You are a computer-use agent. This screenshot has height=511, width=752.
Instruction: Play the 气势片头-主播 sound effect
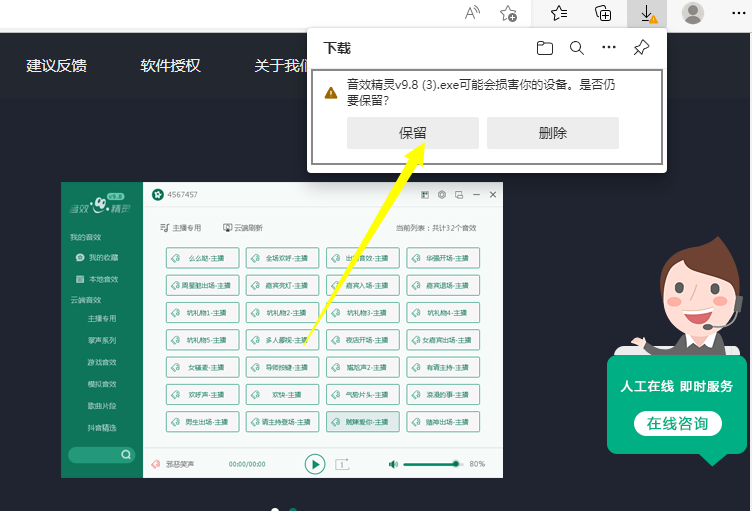(x=363, y=395)
